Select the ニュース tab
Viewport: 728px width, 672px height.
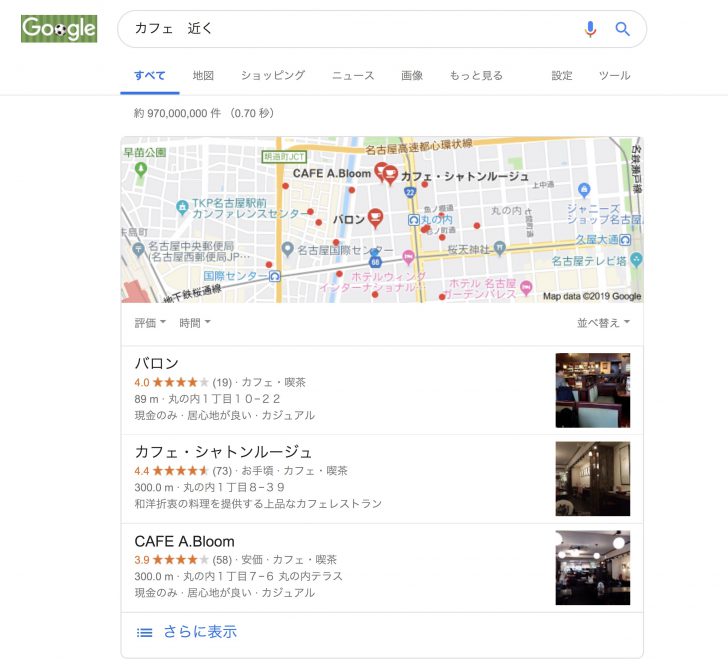tap(353, 76)
